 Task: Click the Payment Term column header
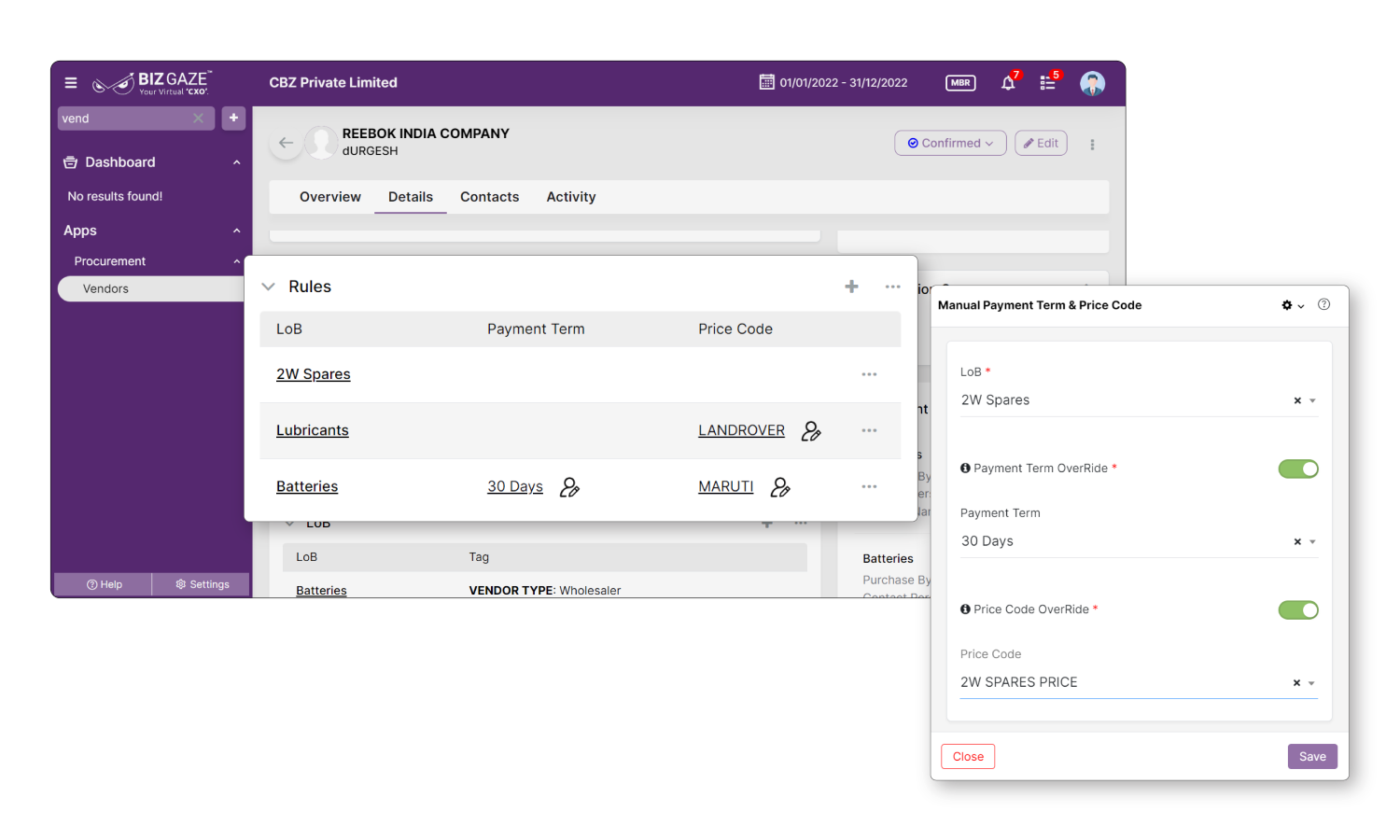(536, 329)
